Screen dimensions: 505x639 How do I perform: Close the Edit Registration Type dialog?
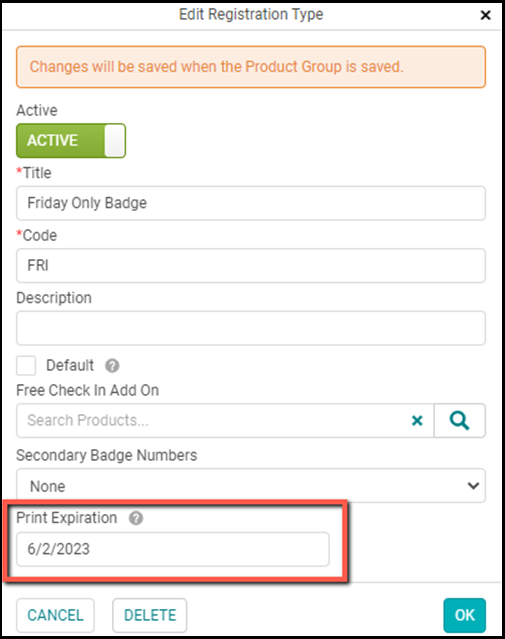[x=485, y=15]
